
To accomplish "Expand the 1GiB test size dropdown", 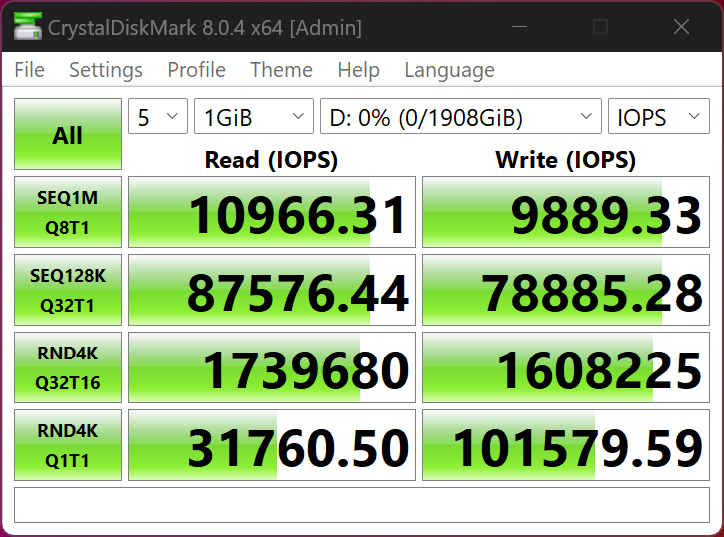I will (x=254, y=116).
